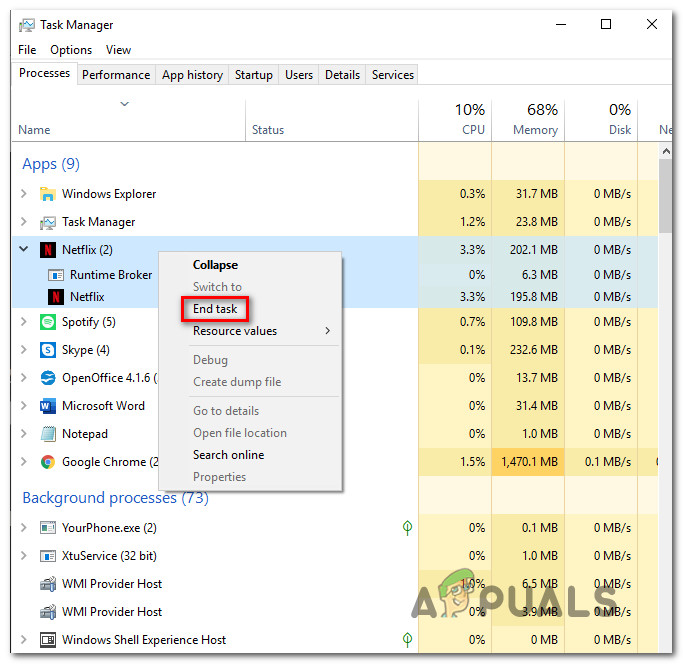Expand the Google Chrome process group
The height and width of the screenshot is (664, 683).
click(24, 461)
